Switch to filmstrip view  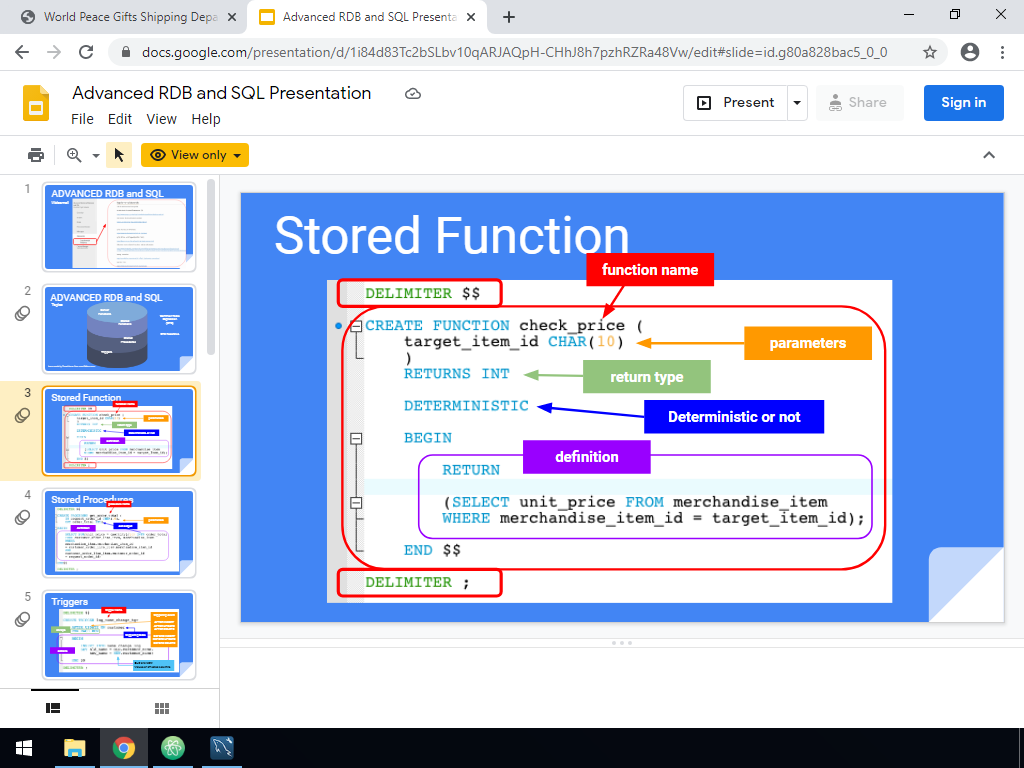tap(54, 708)
